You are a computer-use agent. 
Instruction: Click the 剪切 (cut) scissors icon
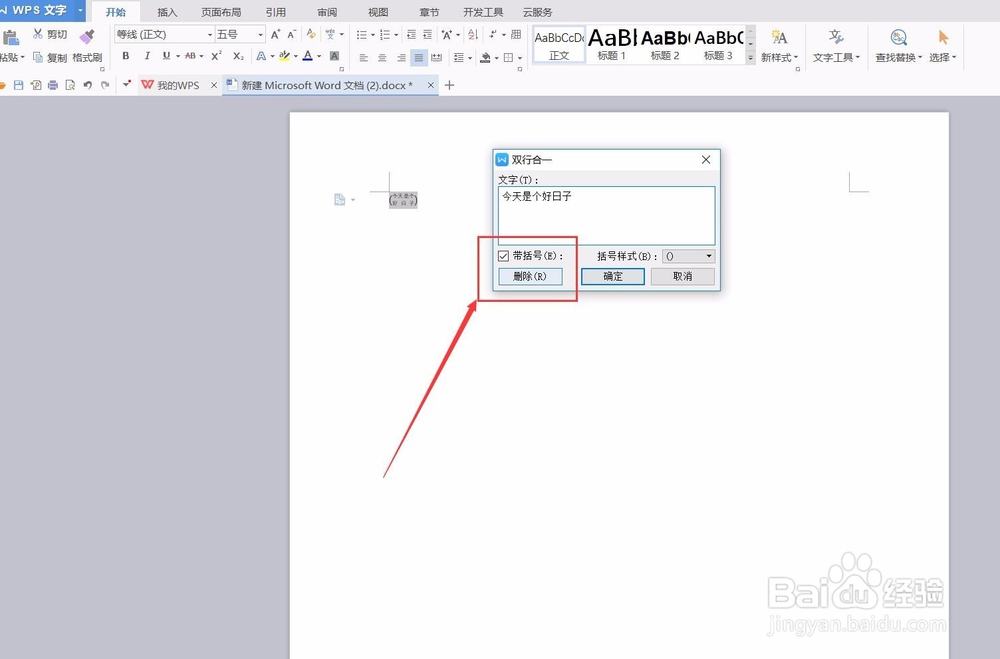point(38,34)
